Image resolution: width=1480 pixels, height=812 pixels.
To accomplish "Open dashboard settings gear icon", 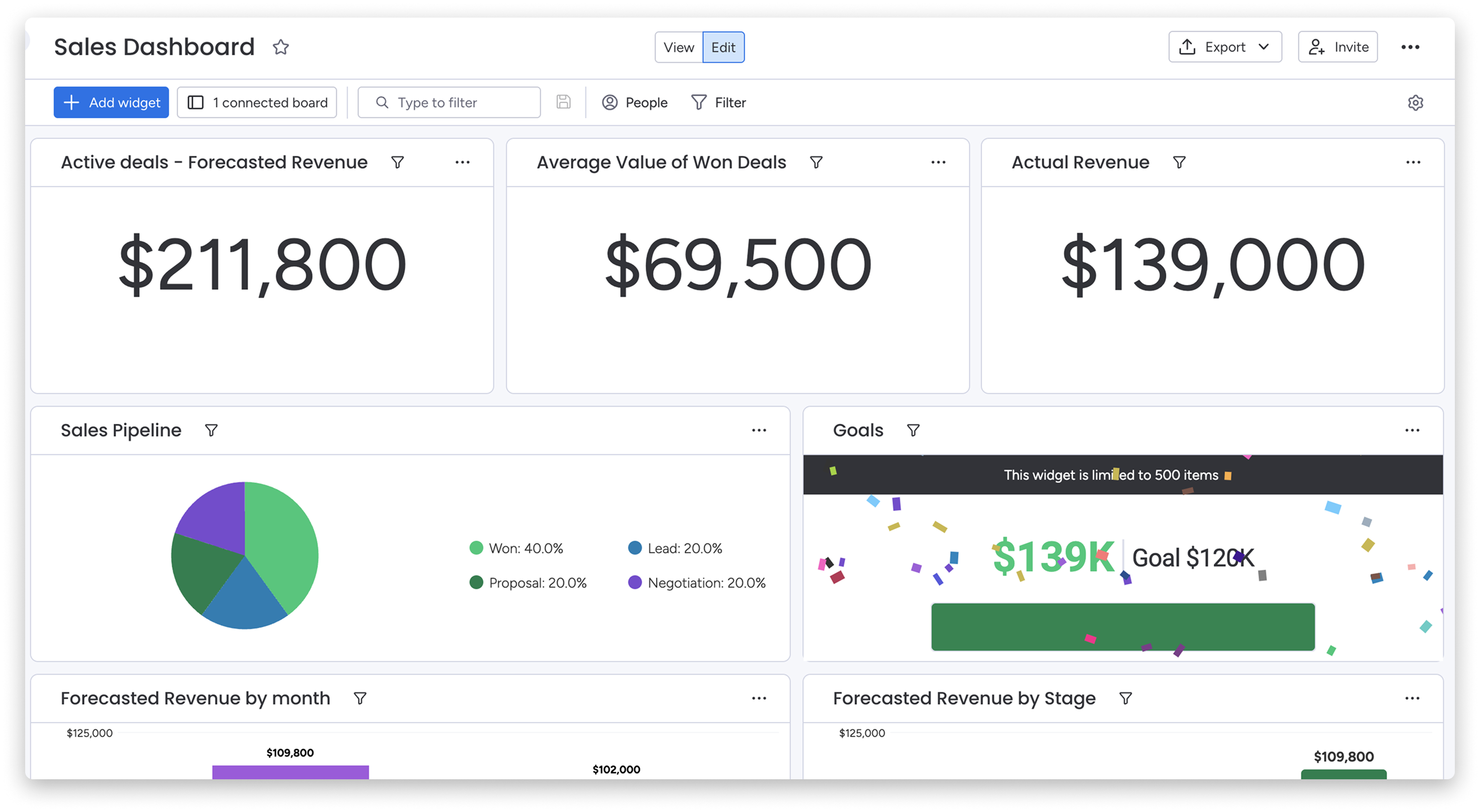I will [x=1415, y=102].
